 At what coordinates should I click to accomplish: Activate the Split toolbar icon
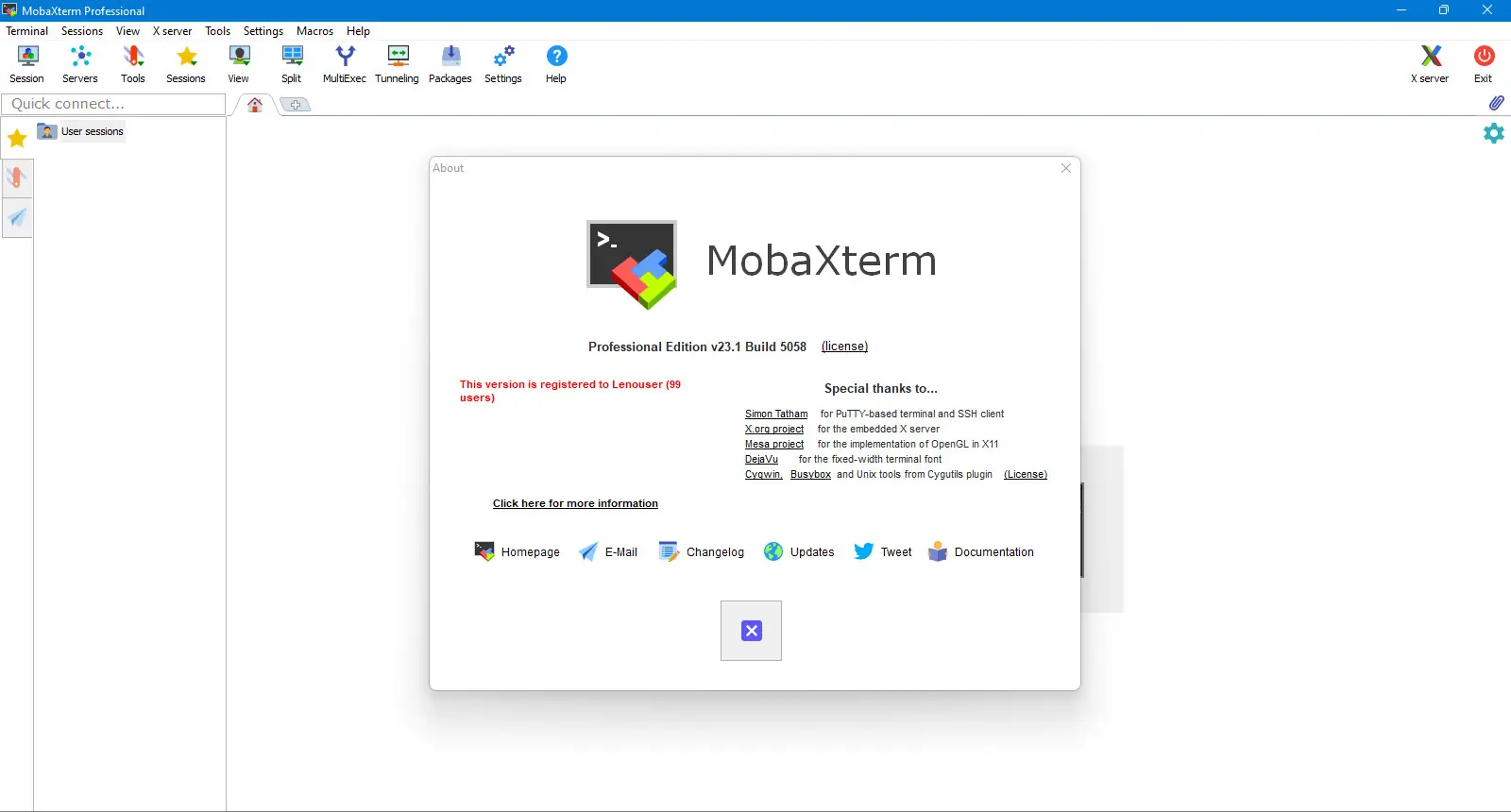click(292, 64)
